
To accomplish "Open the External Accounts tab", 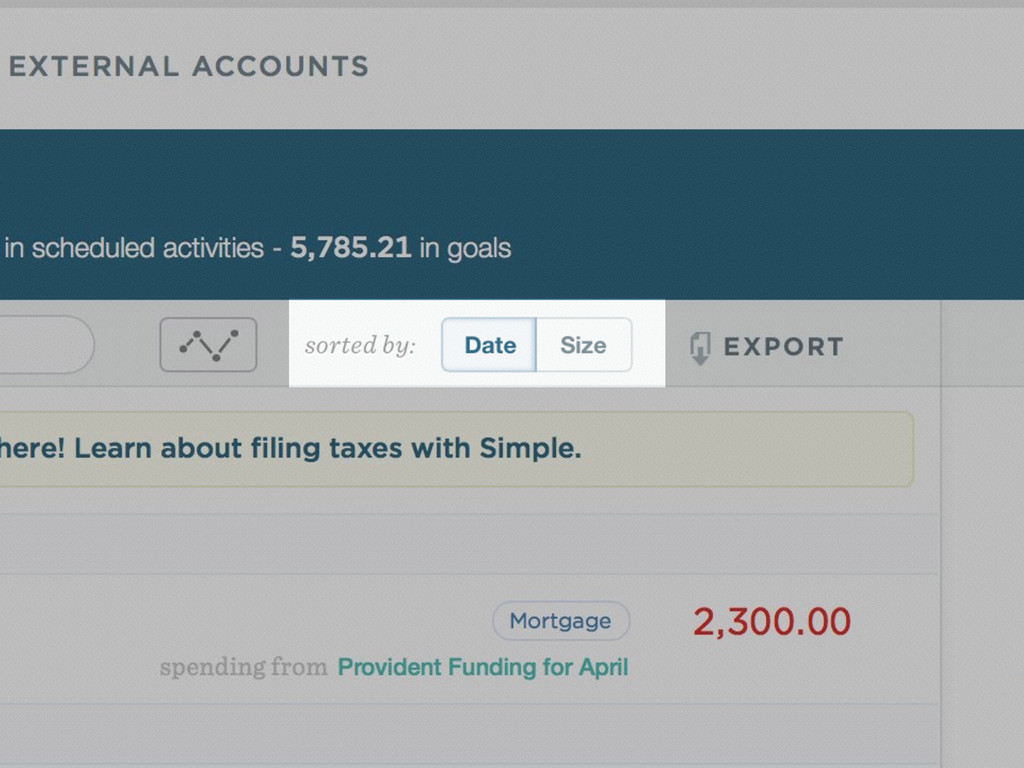I will 189,67.
